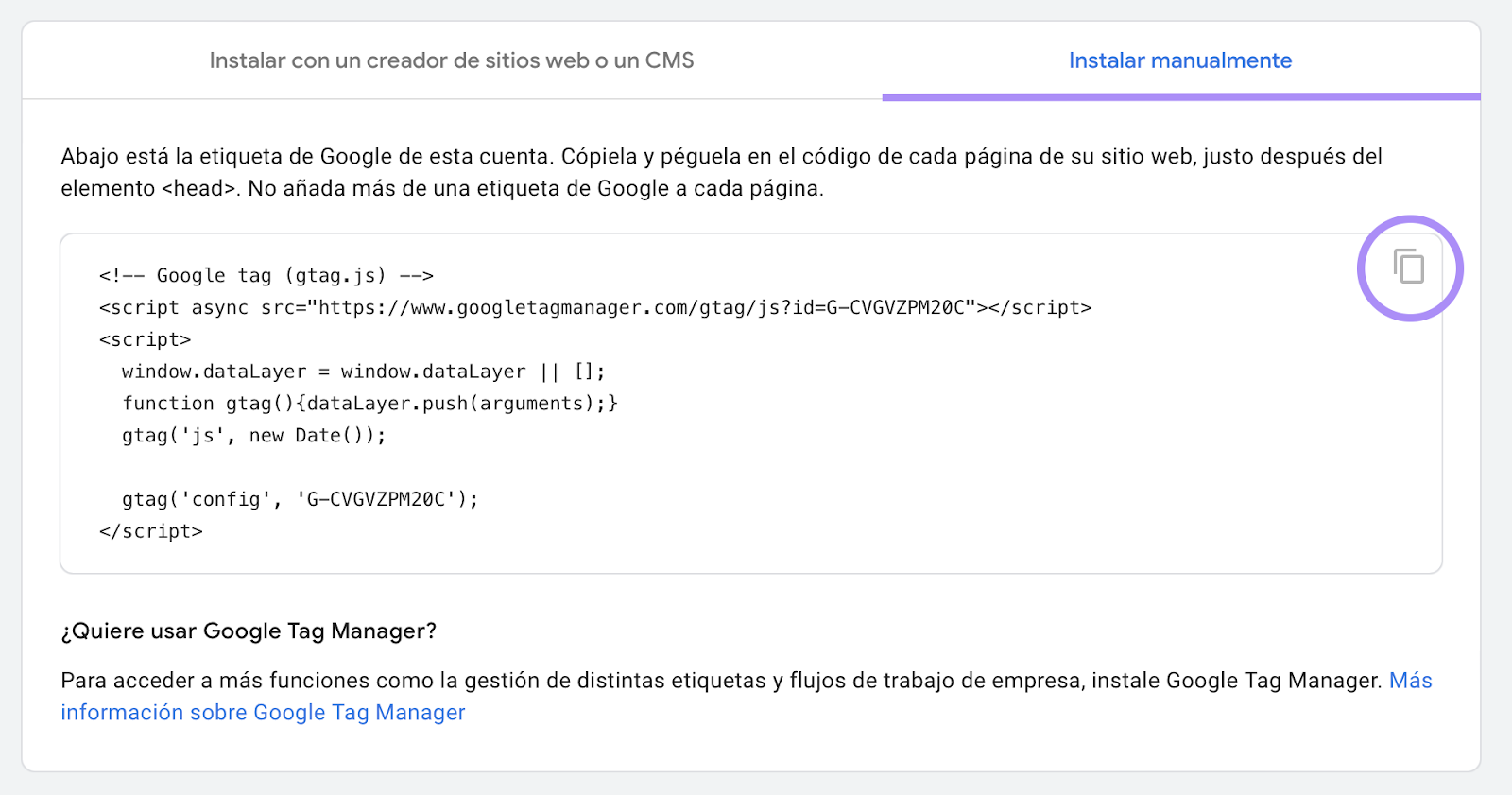
Task: Click the 'window.dataLayer' code line
Action: point(364,372)
